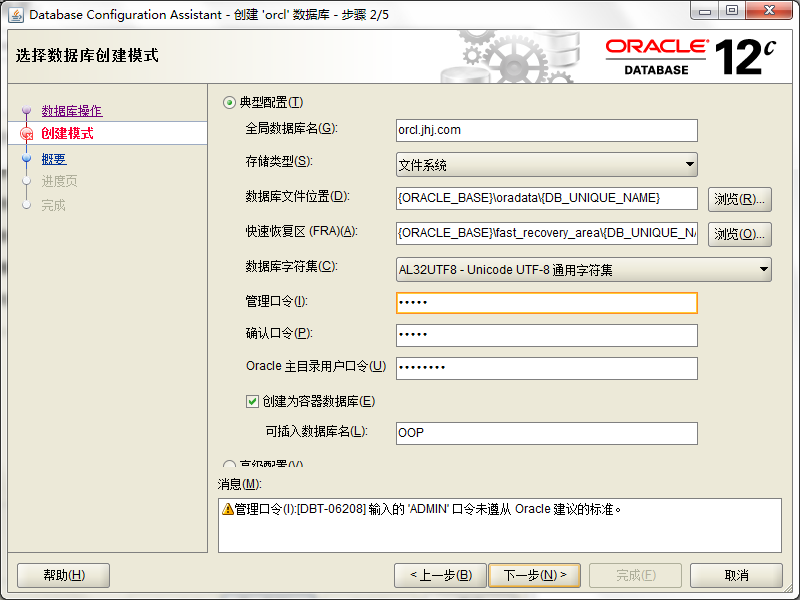The height and width of the screenshot is (600, 800).
Task: Minimize the Database Configuration Assistant window
Action: tap(705, 11)
